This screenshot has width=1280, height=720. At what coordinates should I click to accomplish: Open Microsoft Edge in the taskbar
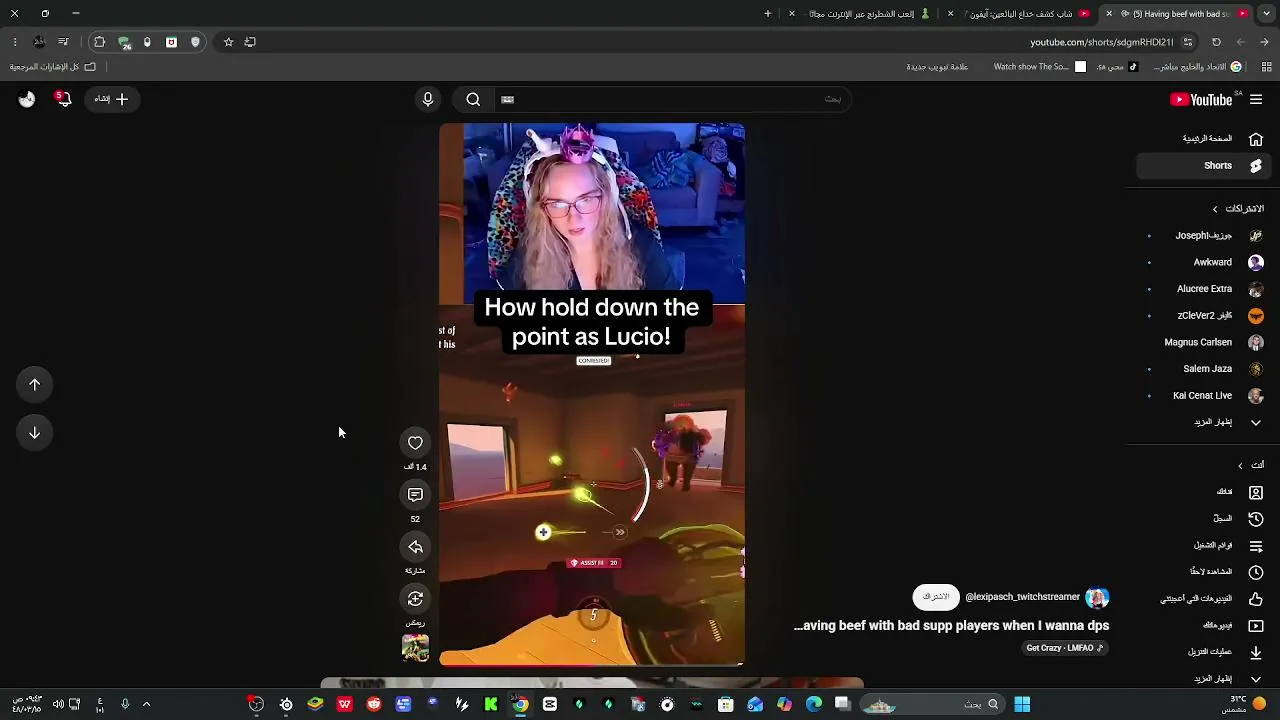tap(814, 704)
